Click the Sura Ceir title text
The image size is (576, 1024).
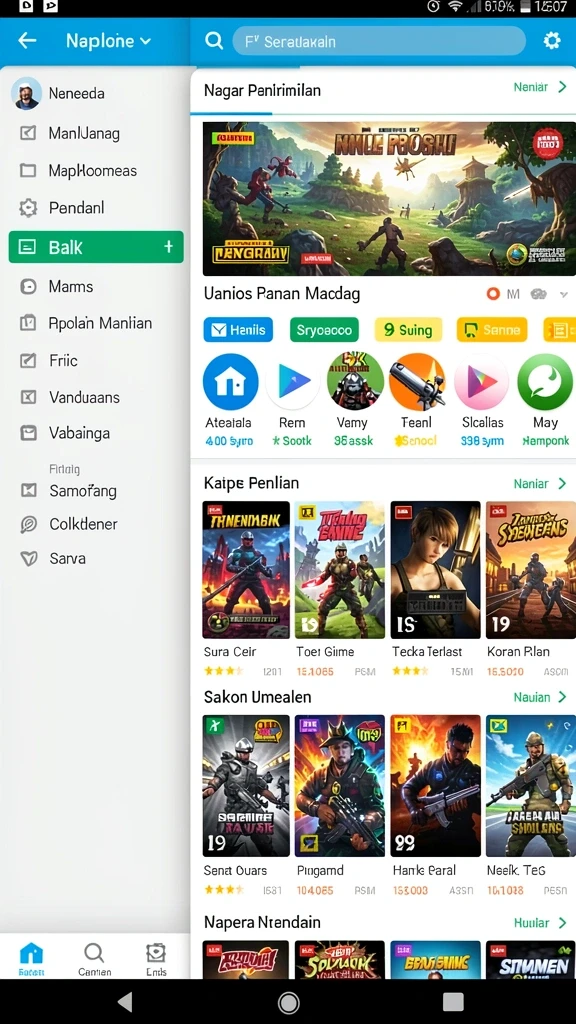[230, 652]
